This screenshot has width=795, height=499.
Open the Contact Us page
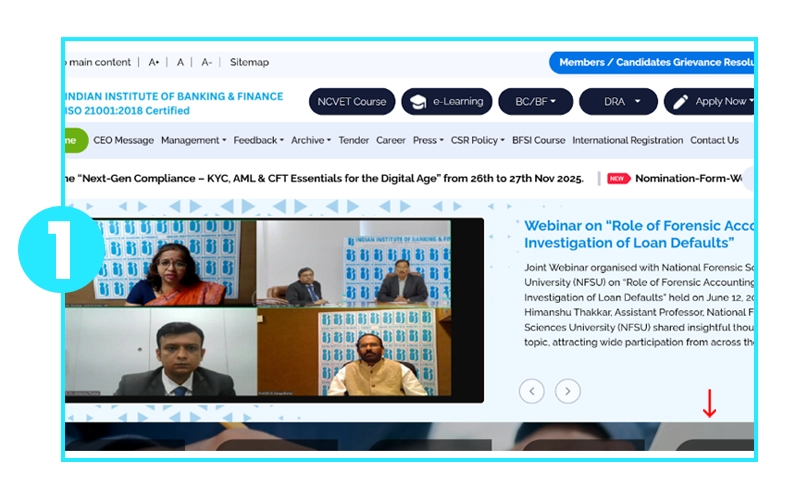tap(714, 140)
